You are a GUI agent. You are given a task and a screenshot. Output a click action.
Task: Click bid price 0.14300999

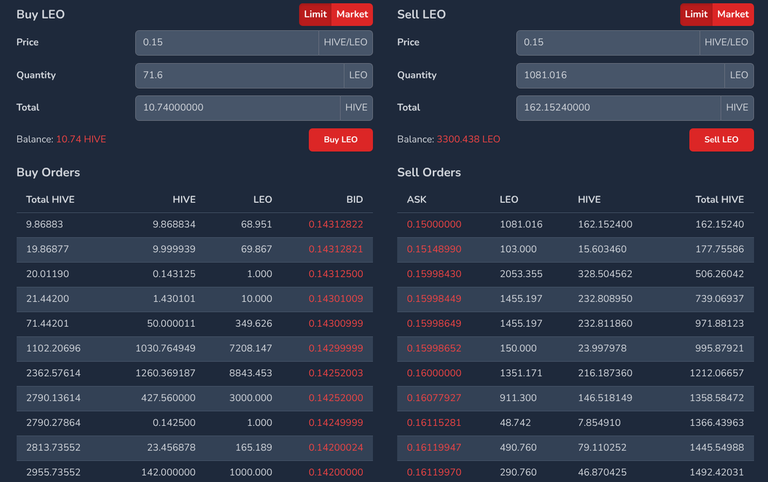tap(336, 323)
